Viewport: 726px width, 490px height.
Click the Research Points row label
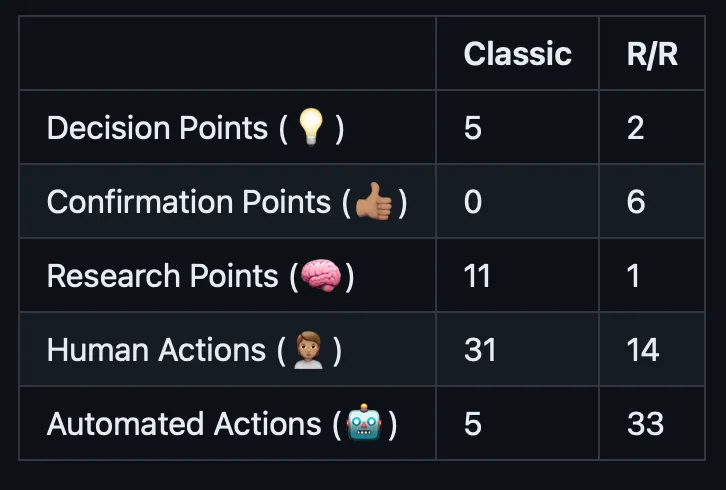[x=162, y=276]
